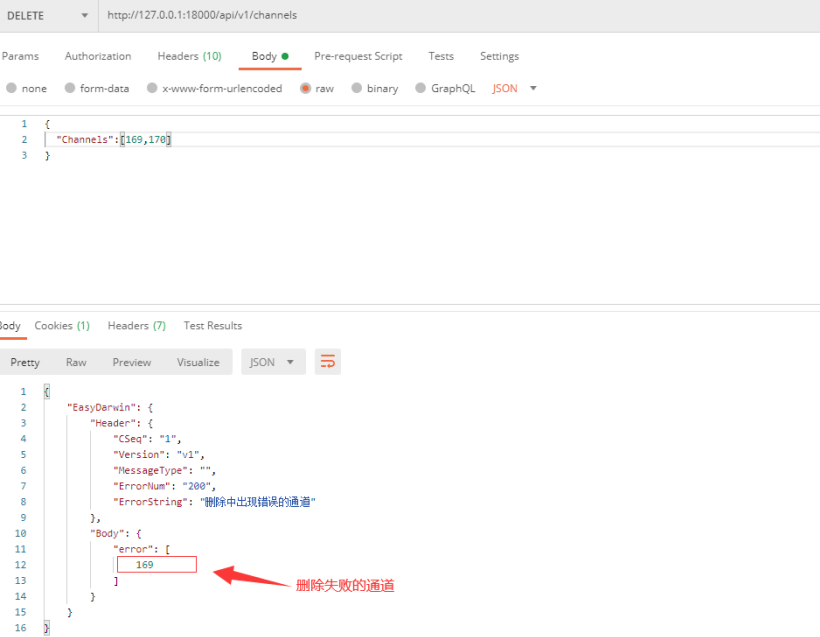Switch to the Authorization tab
This screenshot has width=820, height=637.
98,56
